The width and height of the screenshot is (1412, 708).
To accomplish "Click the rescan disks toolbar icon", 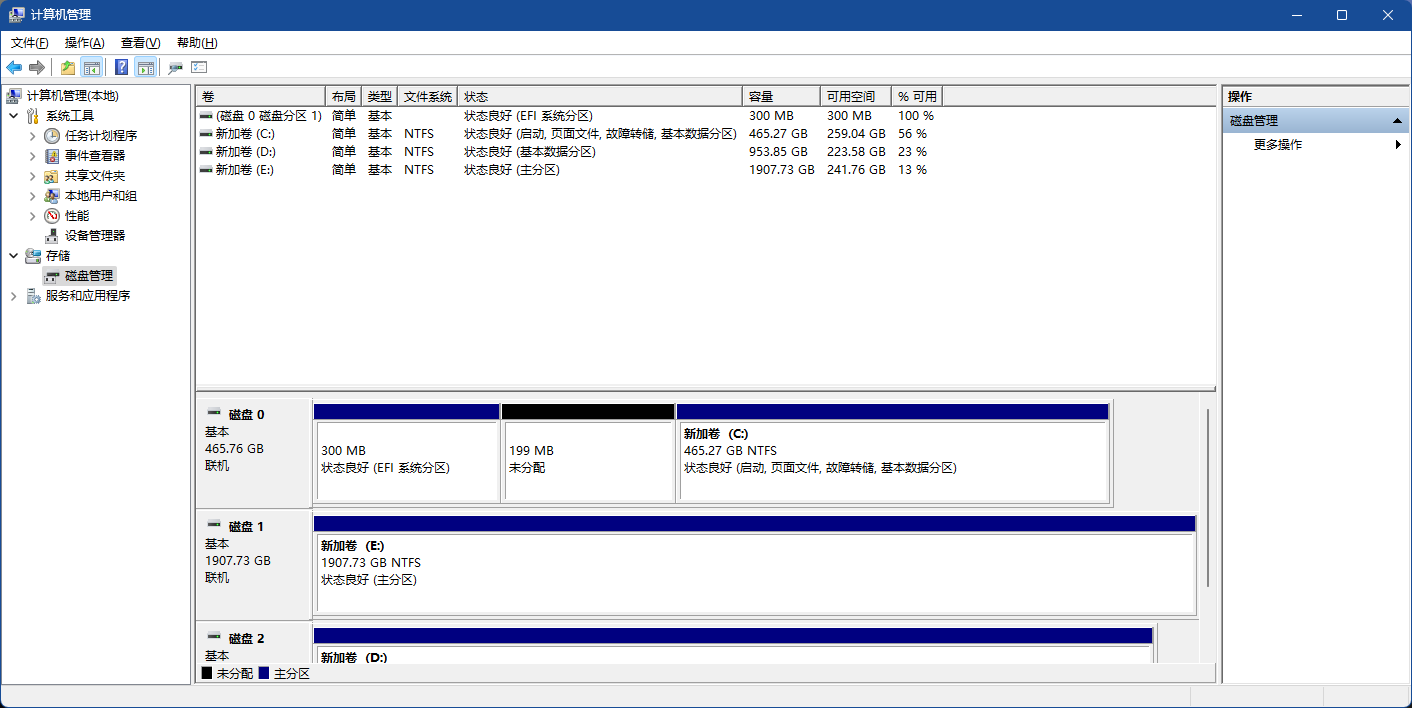I will point(176,67).
